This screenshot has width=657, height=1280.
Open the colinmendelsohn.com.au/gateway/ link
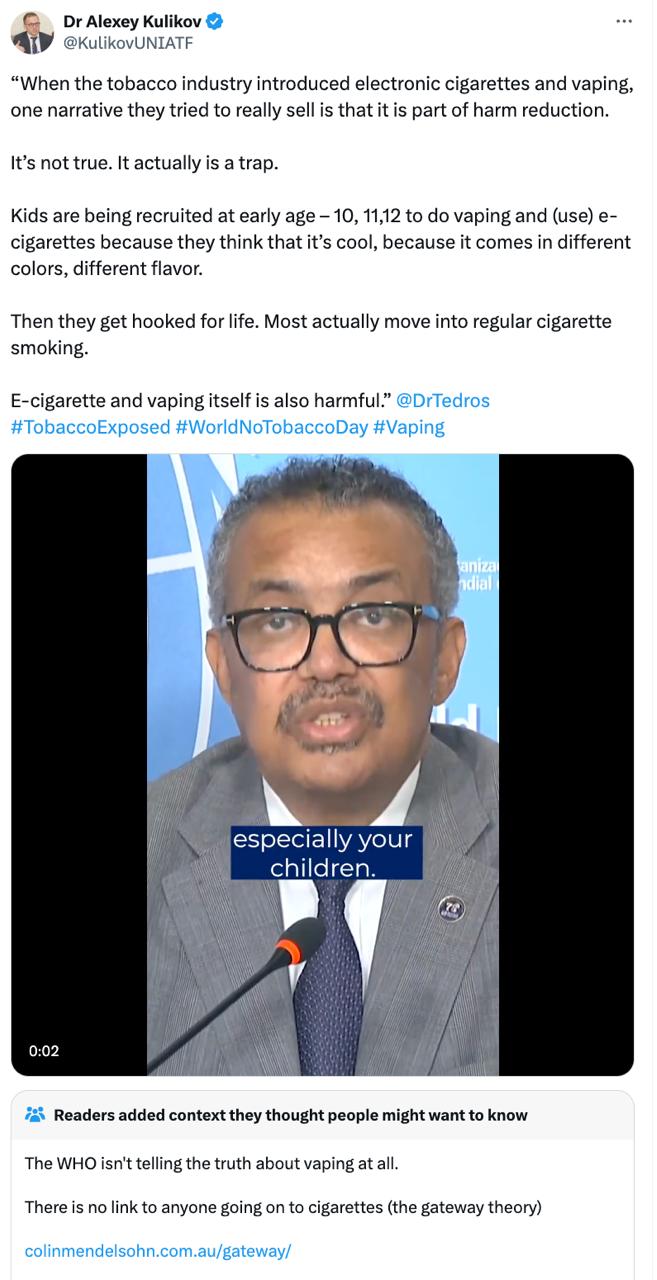tap(157, 1251)
